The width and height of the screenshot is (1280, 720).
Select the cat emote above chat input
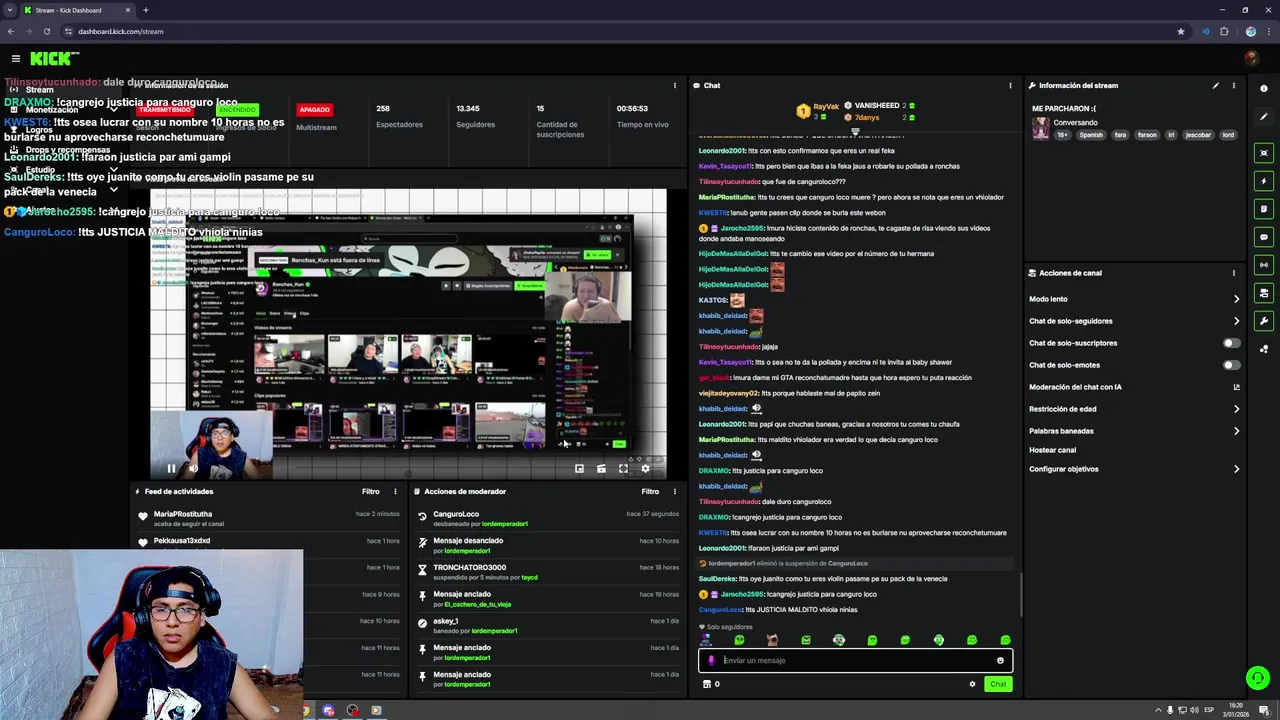pyautogui.click(x=772, y=640)
